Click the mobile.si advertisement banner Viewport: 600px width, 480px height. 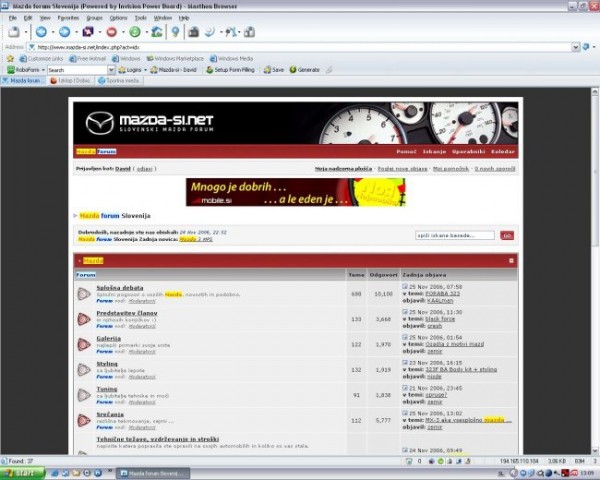click(x=296, y=192)
